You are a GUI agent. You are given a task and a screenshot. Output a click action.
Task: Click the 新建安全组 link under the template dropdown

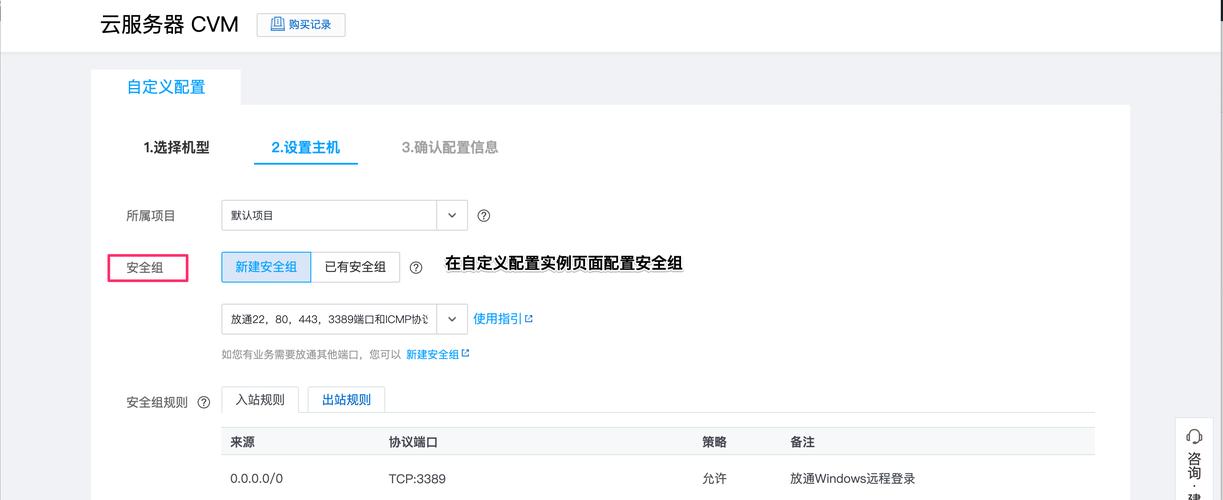(437, 354)
